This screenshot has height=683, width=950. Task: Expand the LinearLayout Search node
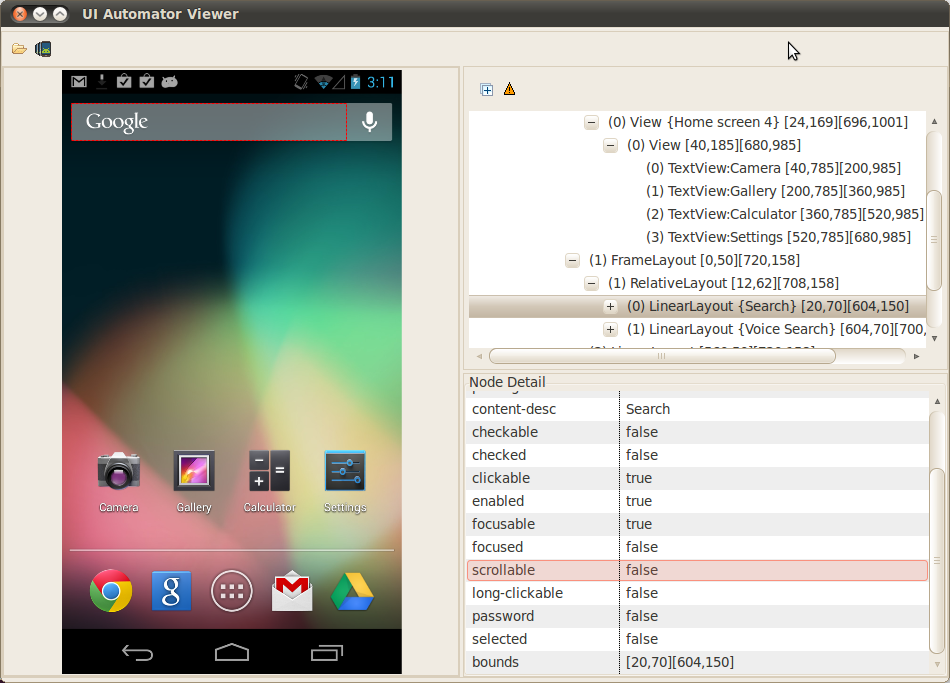pos(610,306)
